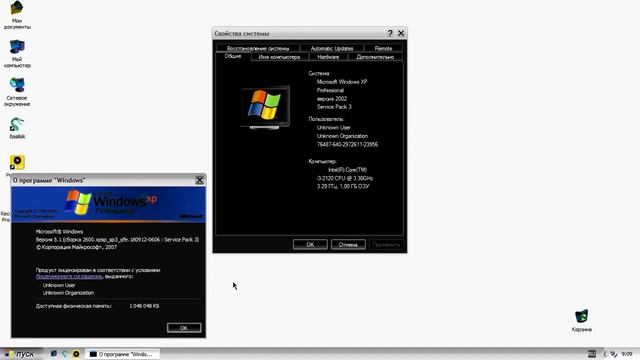The width and height of the screenshot is (640, 360).
Task: Click Отмена in Свойства системы dialog
Action: (348, 244)
